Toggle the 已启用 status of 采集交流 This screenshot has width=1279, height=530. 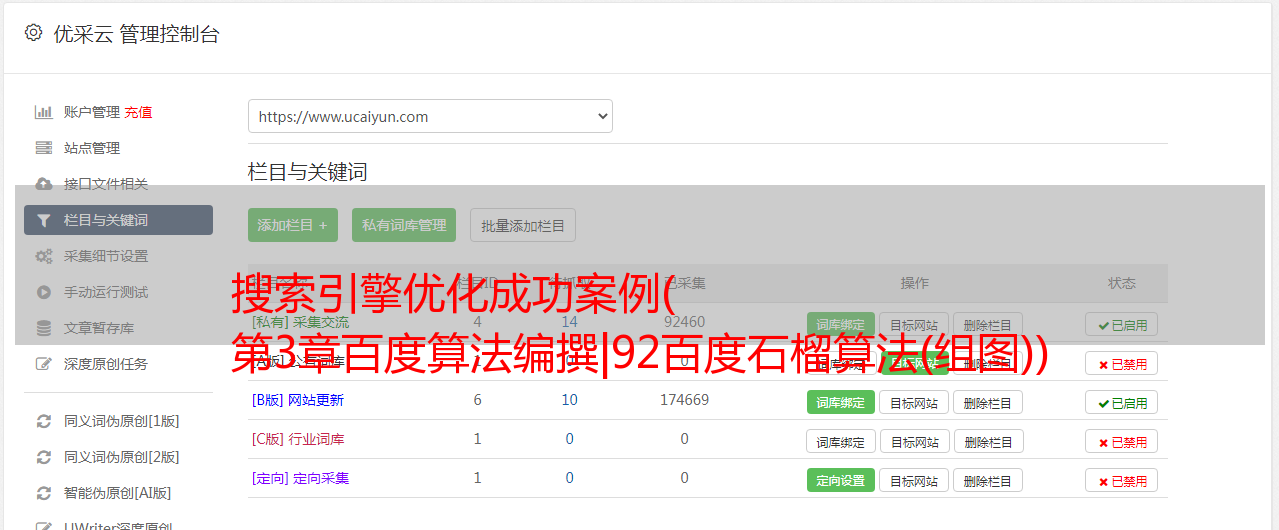[1121, 325]
